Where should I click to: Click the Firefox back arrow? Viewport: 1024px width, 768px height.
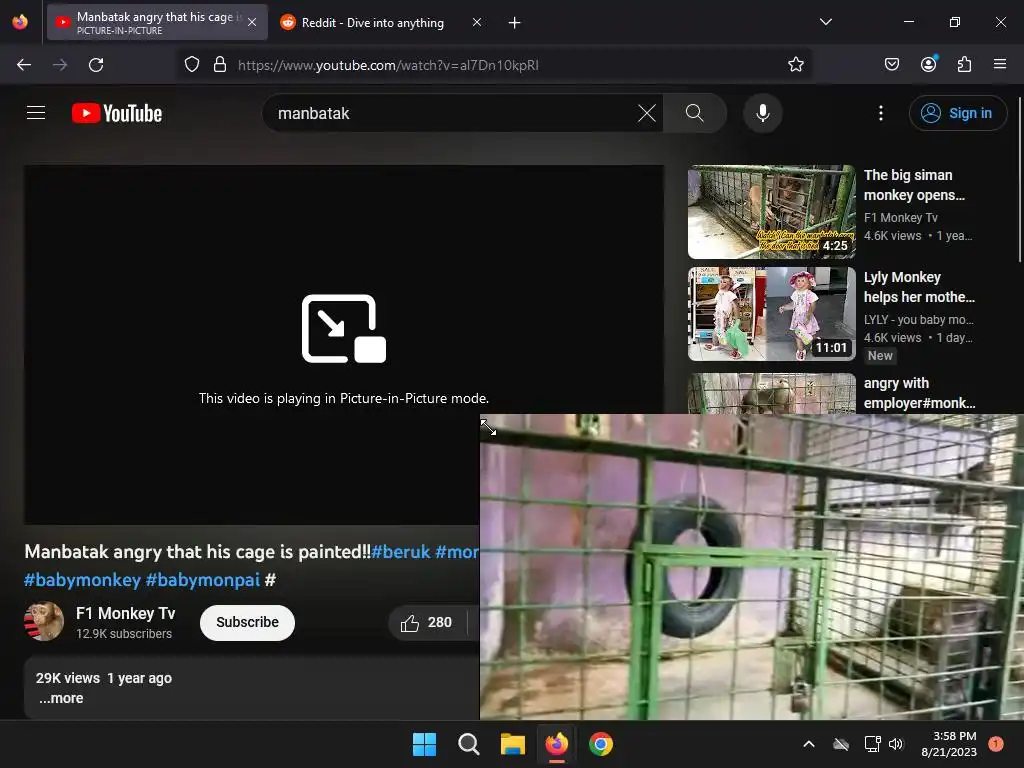(24, 65)
